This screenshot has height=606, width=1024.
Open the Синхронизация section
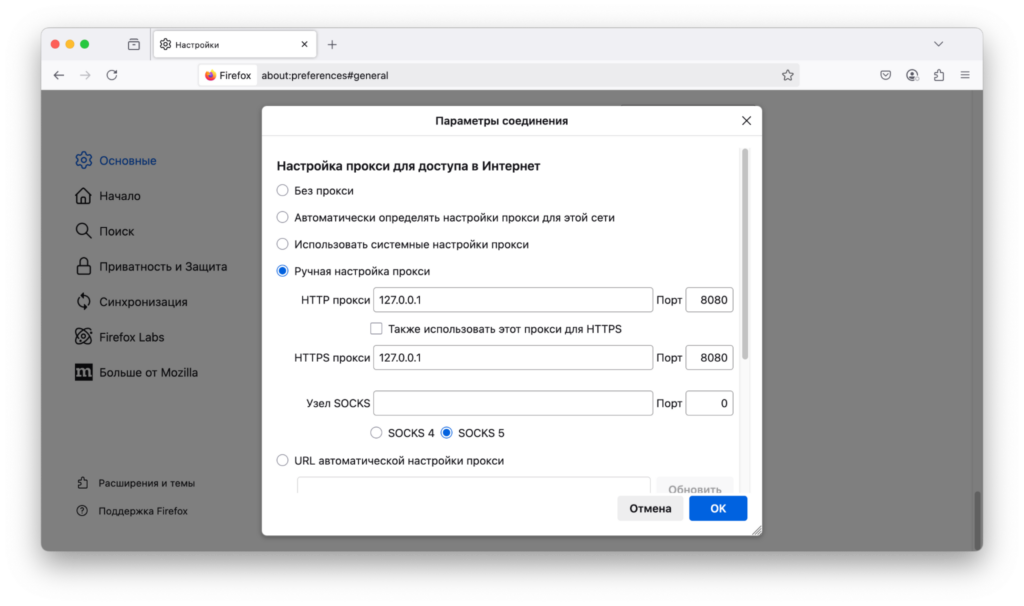point(143,301)
